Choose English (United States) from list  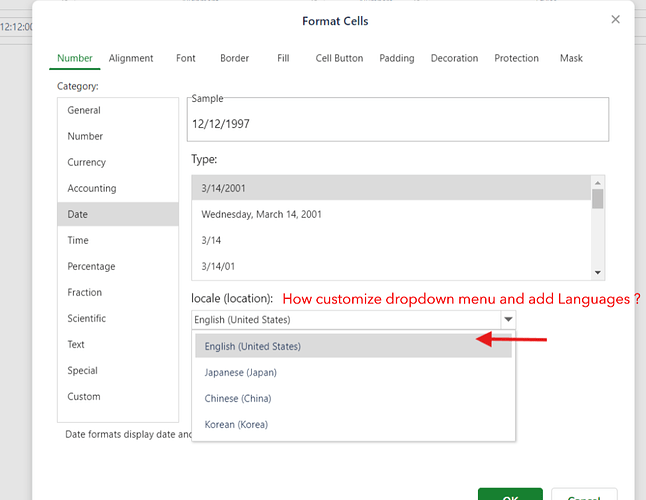click(x=353, y=346)
